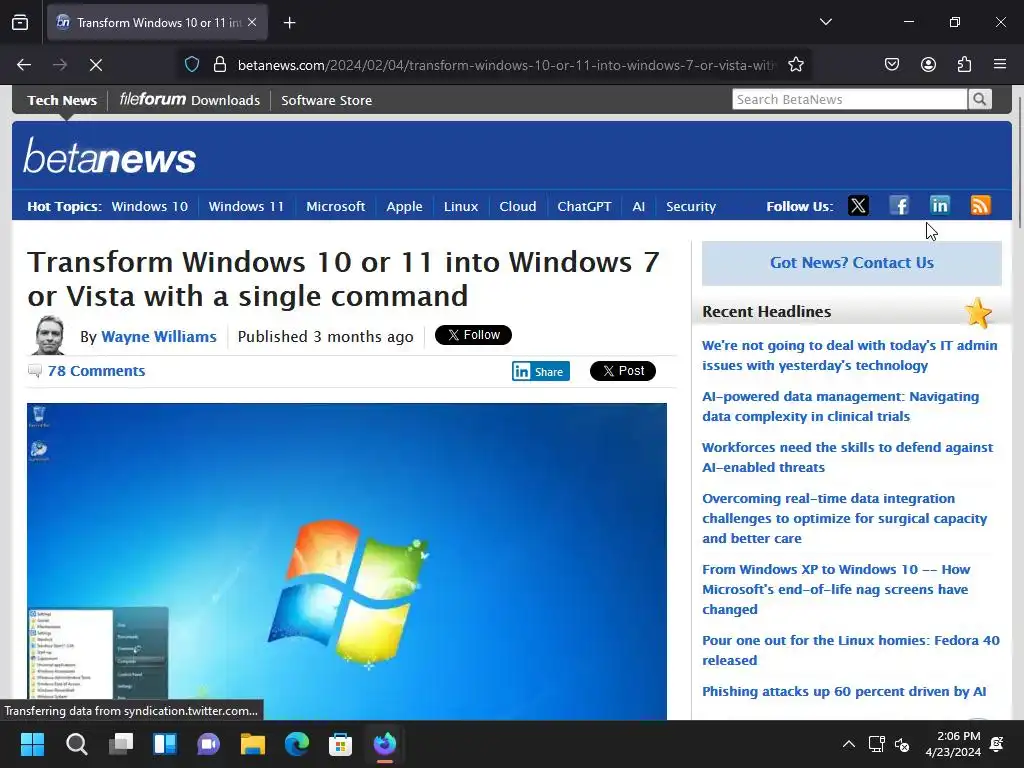
Task: Open Windows 11 hot topic
Action: pos(246,206)
